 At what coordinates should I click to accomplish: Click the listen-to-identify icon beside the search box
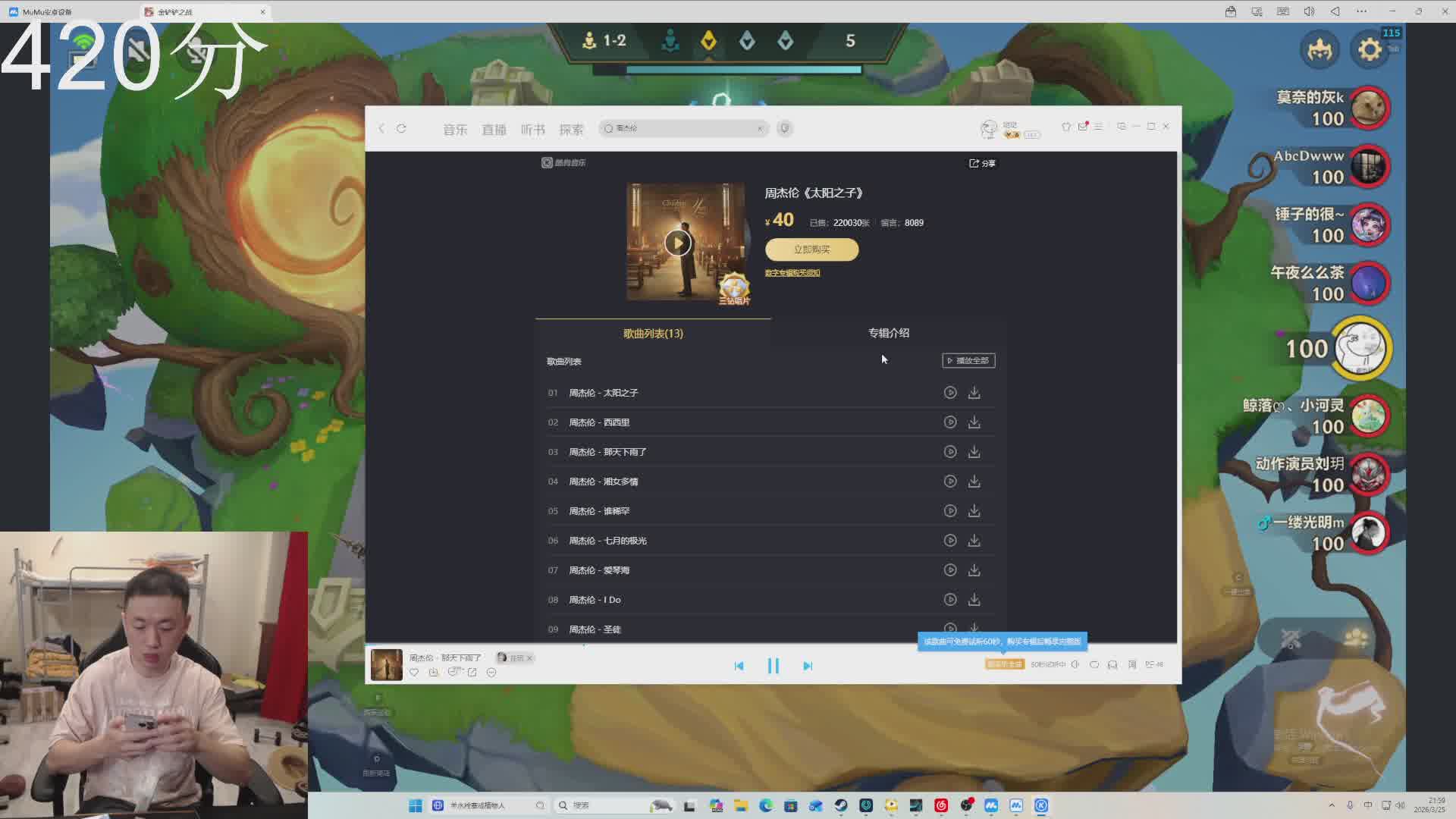click(785, 128)
